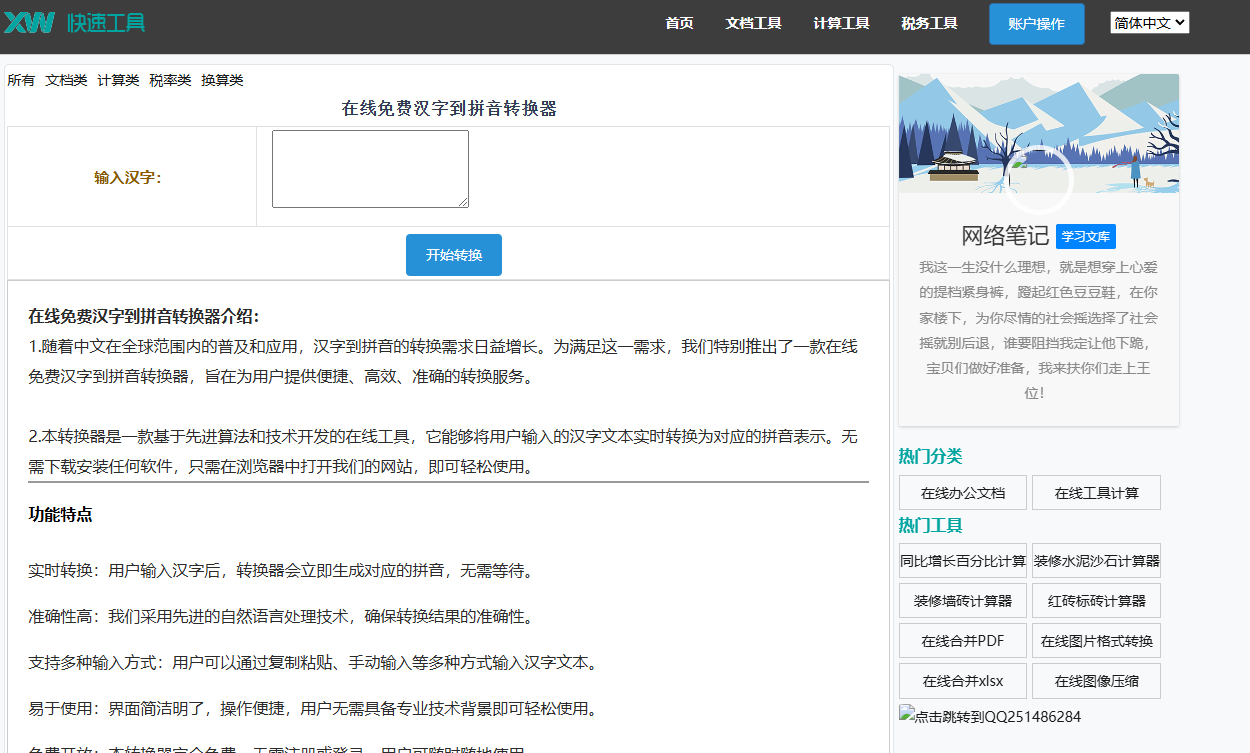This screenshot has height=753, width=1250.
Task: Click the 账户操作 button
Action: (x=1036, y=24)
